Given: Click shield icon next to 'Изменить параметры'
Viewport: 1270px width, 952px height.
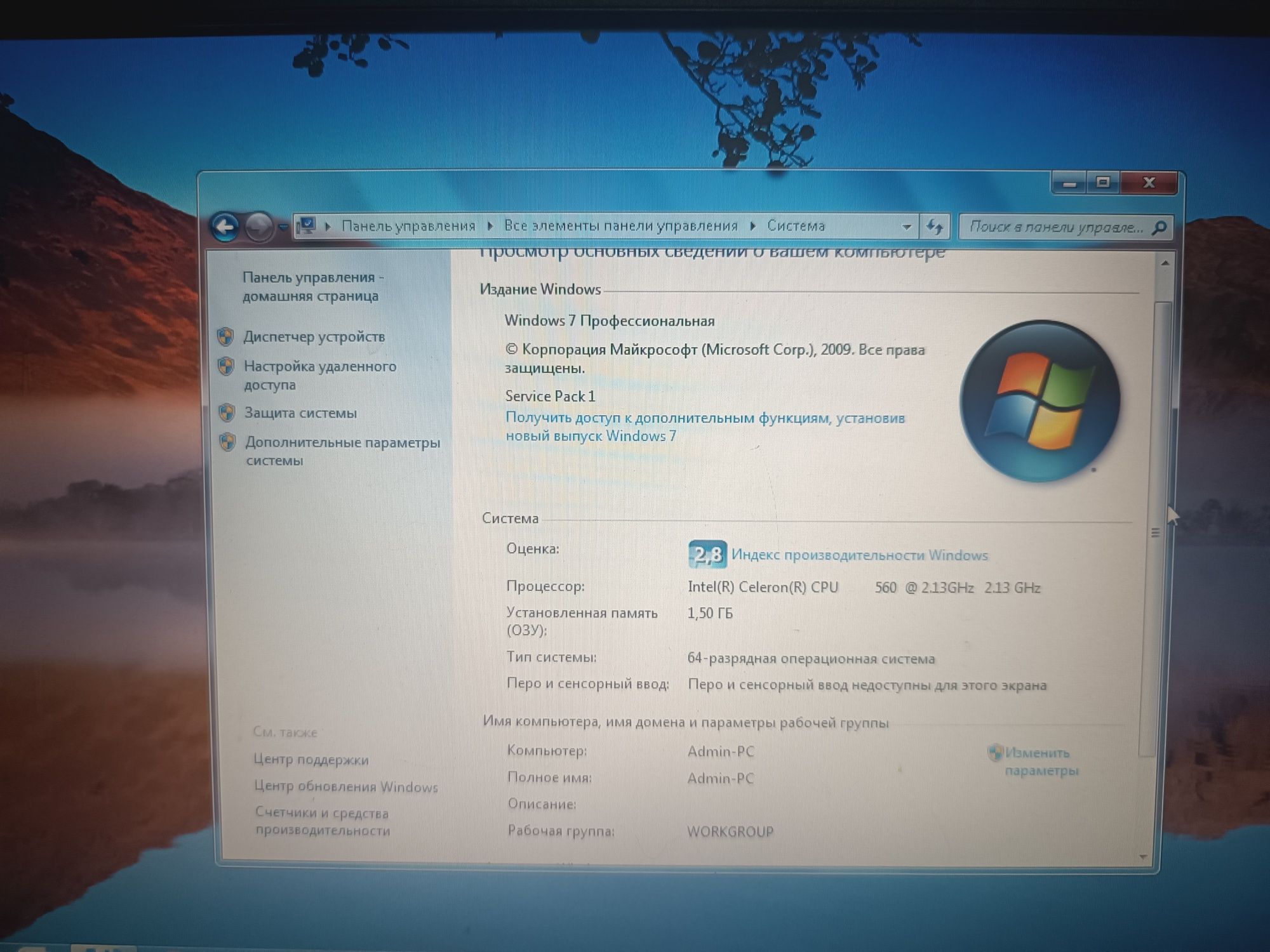Looking at the screenshot, I should click(x=995, y=752).
